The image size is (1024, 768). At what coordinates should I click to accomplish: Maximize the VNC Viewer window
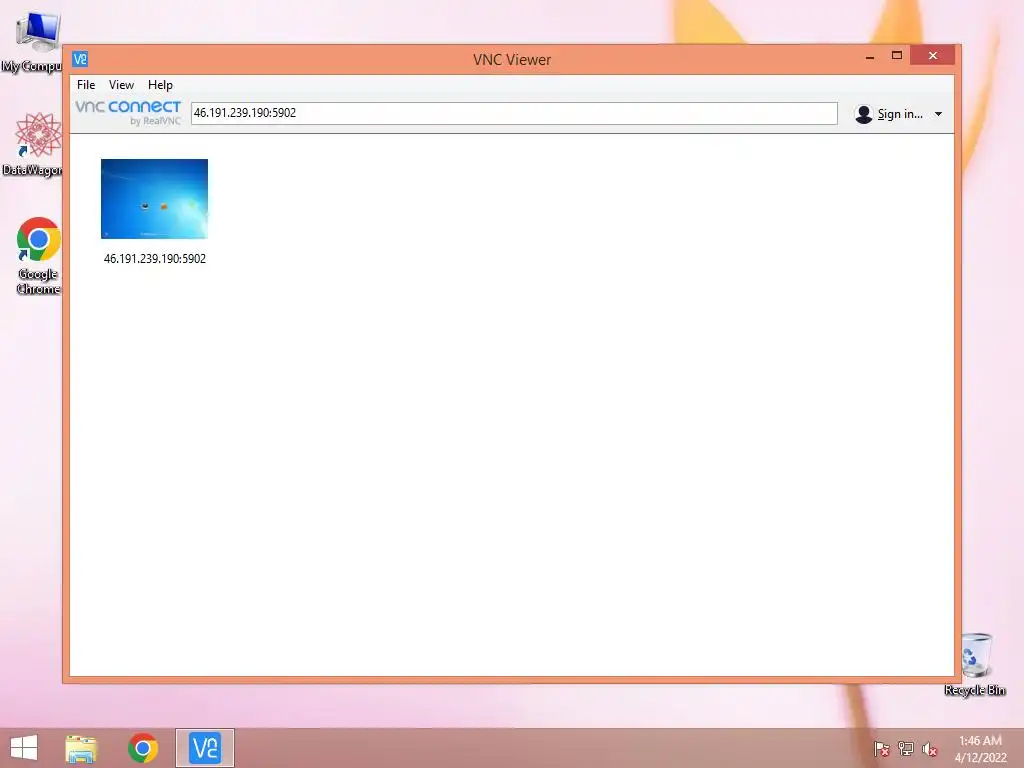[897, 56]
